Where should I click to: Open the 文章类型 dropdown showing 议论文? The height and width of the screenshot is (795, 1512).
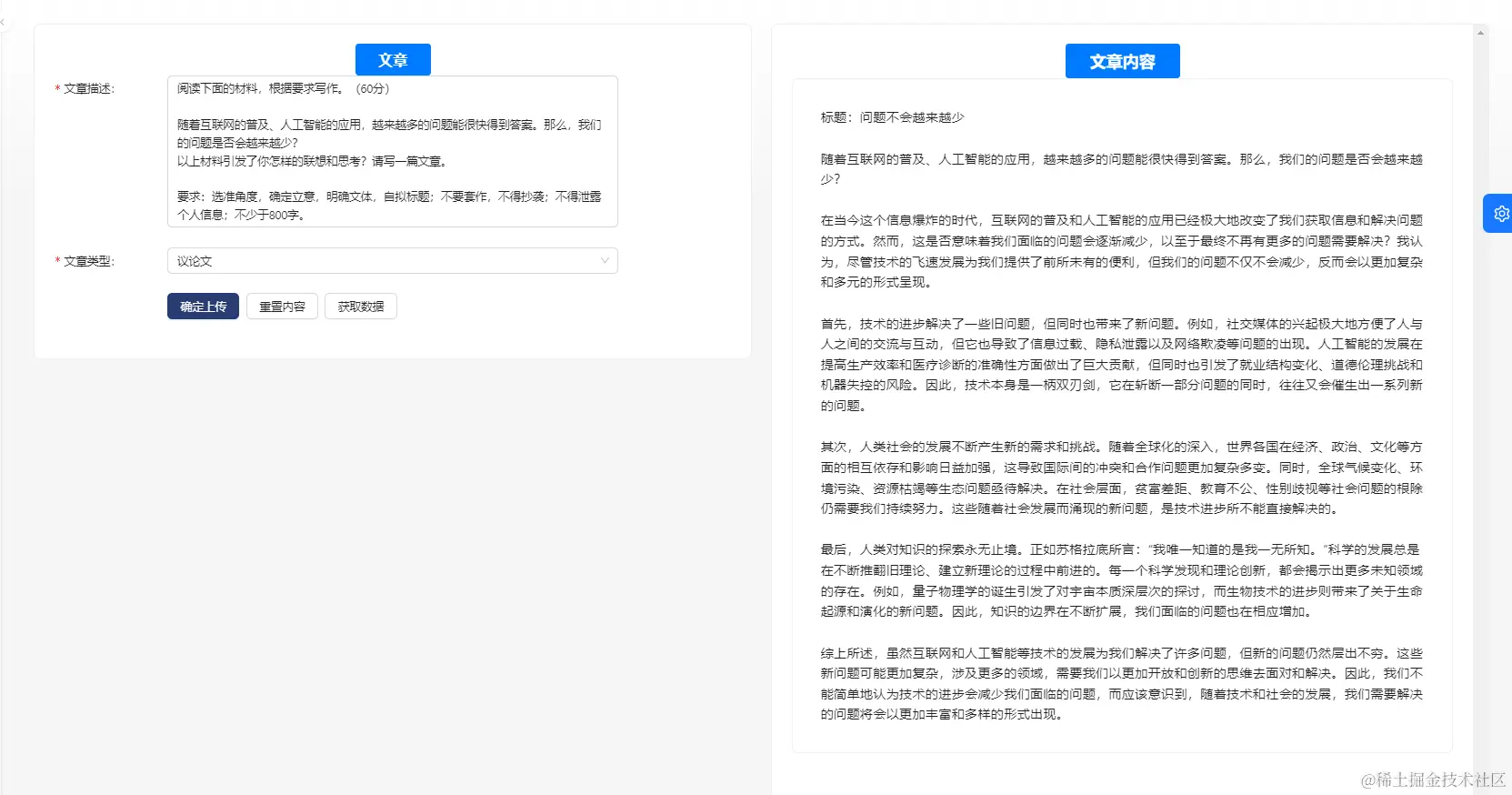(x=393, y=261)
